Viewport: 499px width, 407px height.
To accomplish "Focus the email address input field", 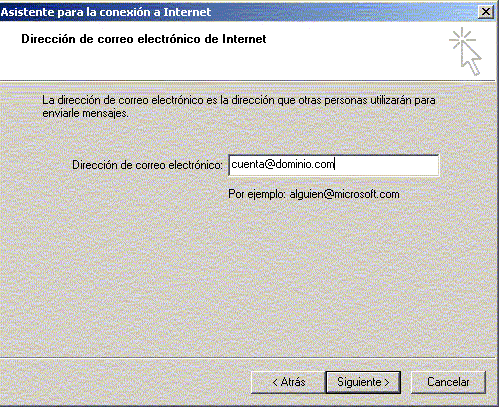I will (334, 165).
